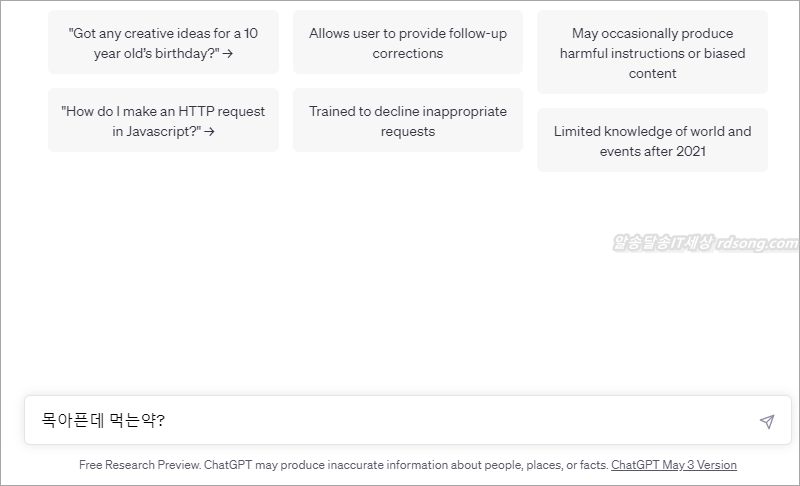This screenshot has height=486, width=800.
Task: Choose the "HTTP request in Javascript" example prompt
Action: tap(163, 121)
